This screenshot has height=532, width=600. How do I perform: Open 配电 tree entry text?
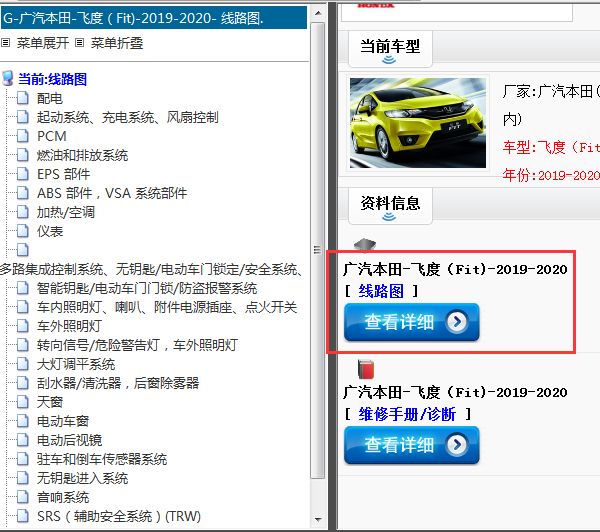pyautogui.click(x=50, y=98)
